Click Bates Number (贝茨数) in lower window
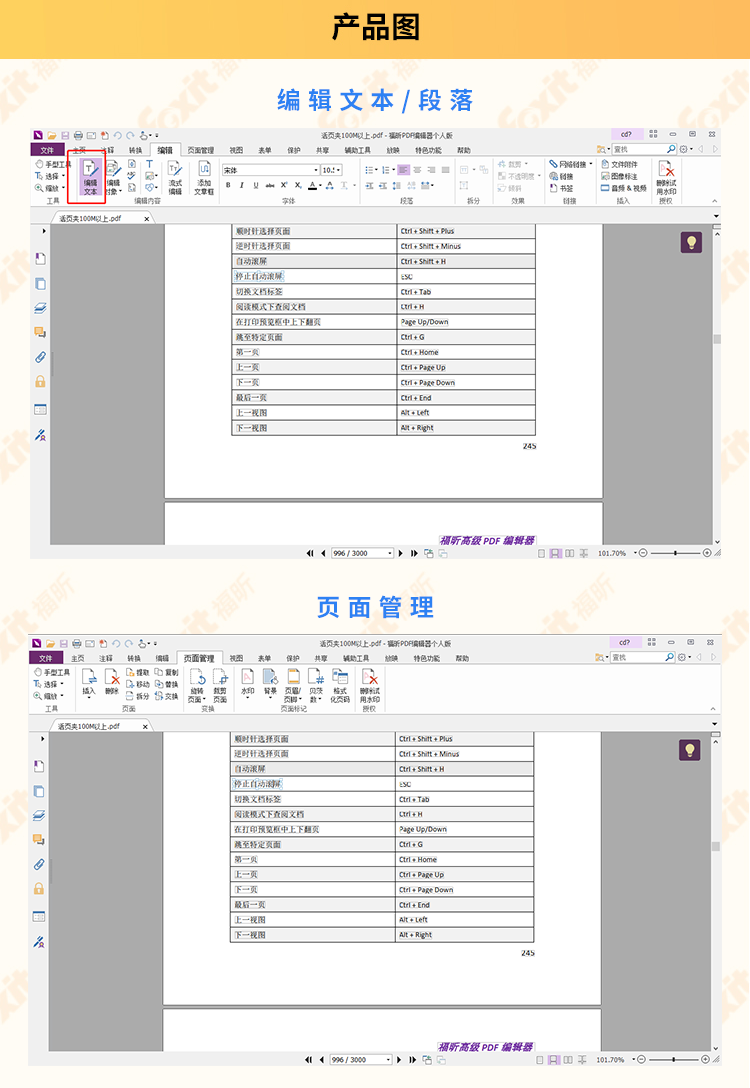Image resolution: width=750 pixels, height=1088 pixels. [316, 686]
